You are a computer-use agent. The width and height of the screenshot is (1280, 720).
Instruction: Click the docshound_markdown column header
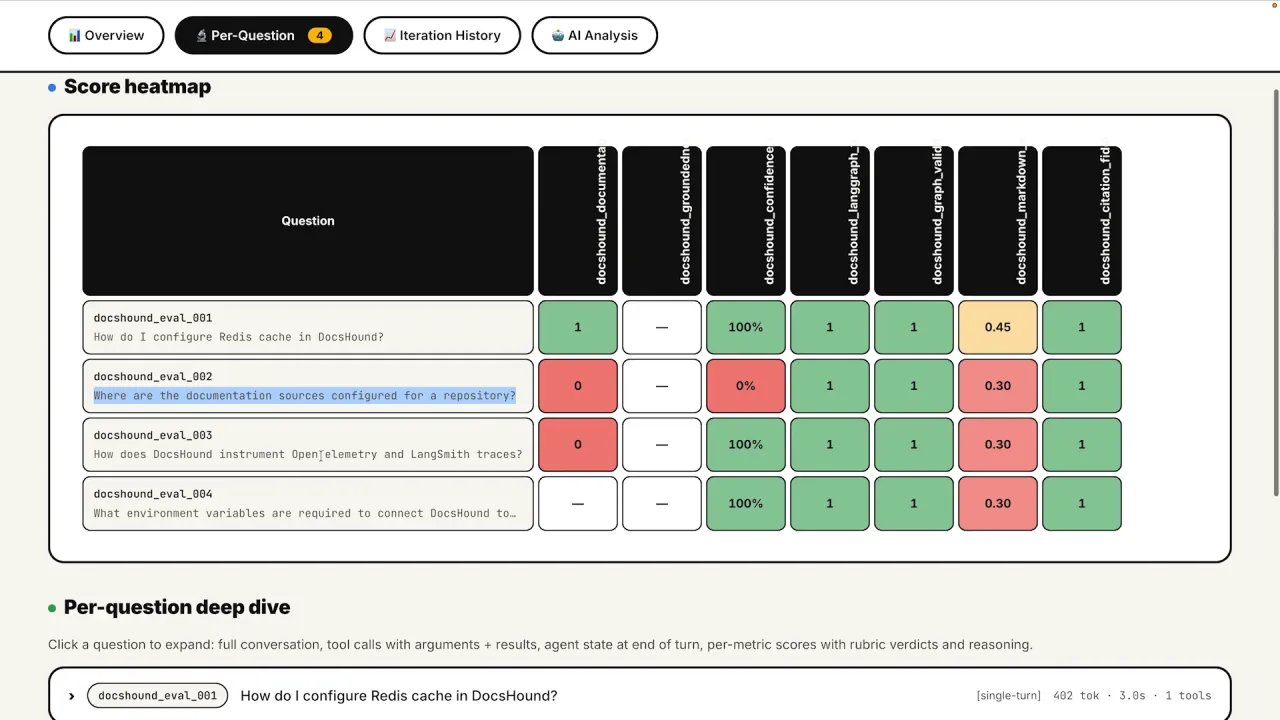tap(998, 221)
